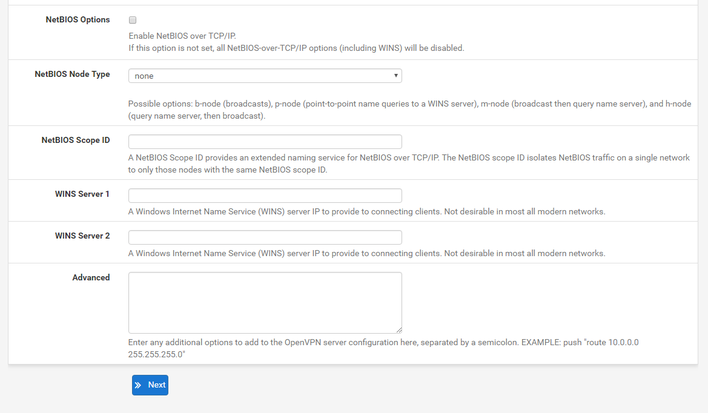This screenshot has width=708, height=413.
Task: Focus the NetBIOS Scope ID field
Action: click(265, 142)
